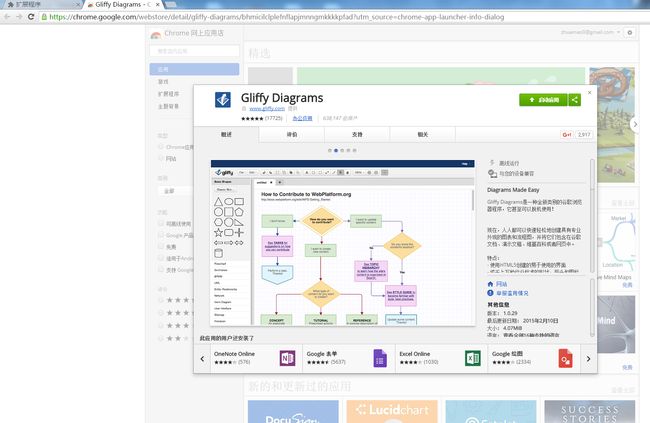
Task: Close the Gliffy Diagrams detail dialog
Action: tap(590, 92)
